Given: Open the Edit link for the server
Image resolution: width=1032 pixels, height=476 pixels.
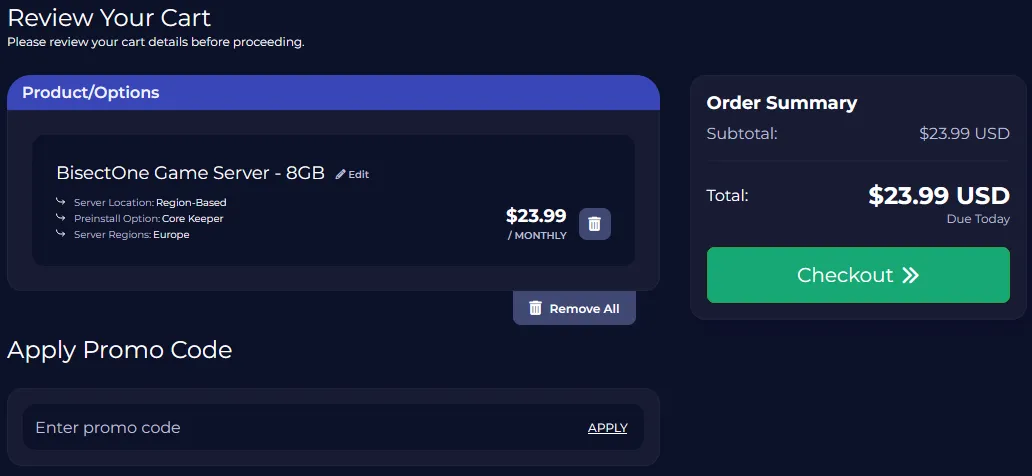Looking at the screenshot, I should [x=358, y=174].
